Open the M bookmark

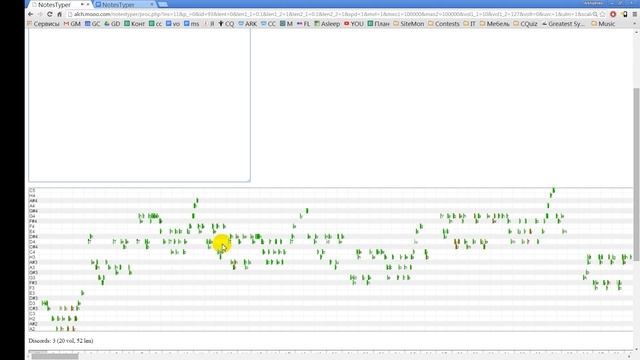click(286, 24)
